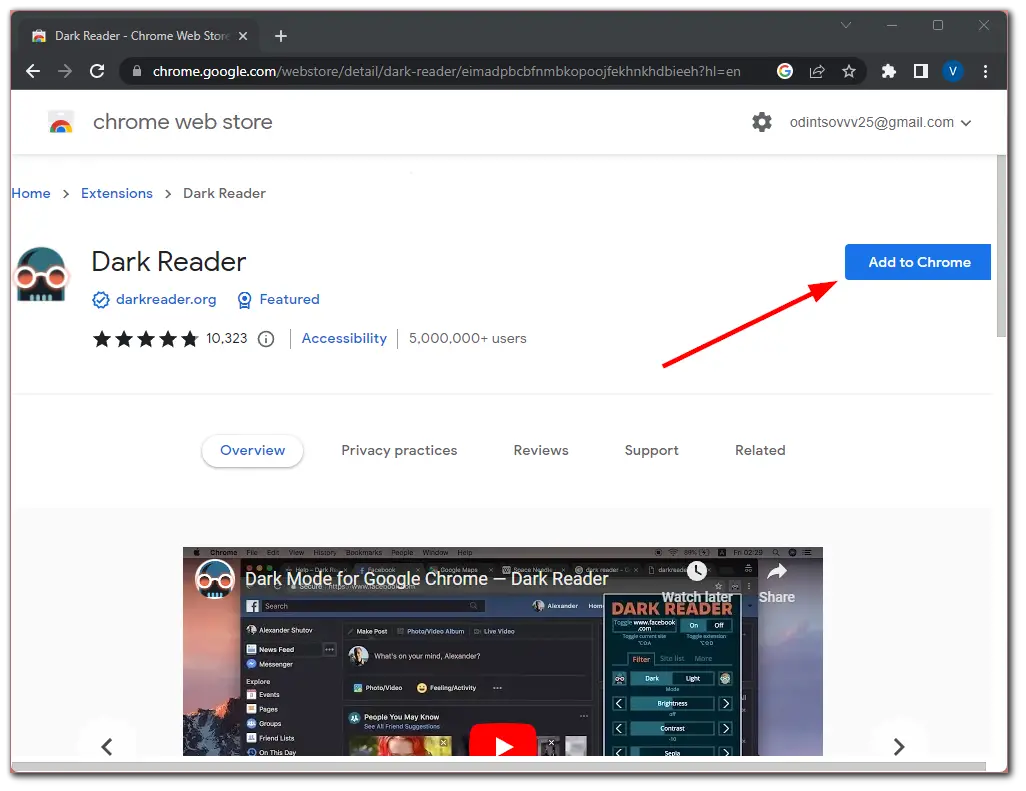Image resolution: width=1026 pixels, height=791 pixels.
Task: Click Add to Chrome button
Action: 917,262
